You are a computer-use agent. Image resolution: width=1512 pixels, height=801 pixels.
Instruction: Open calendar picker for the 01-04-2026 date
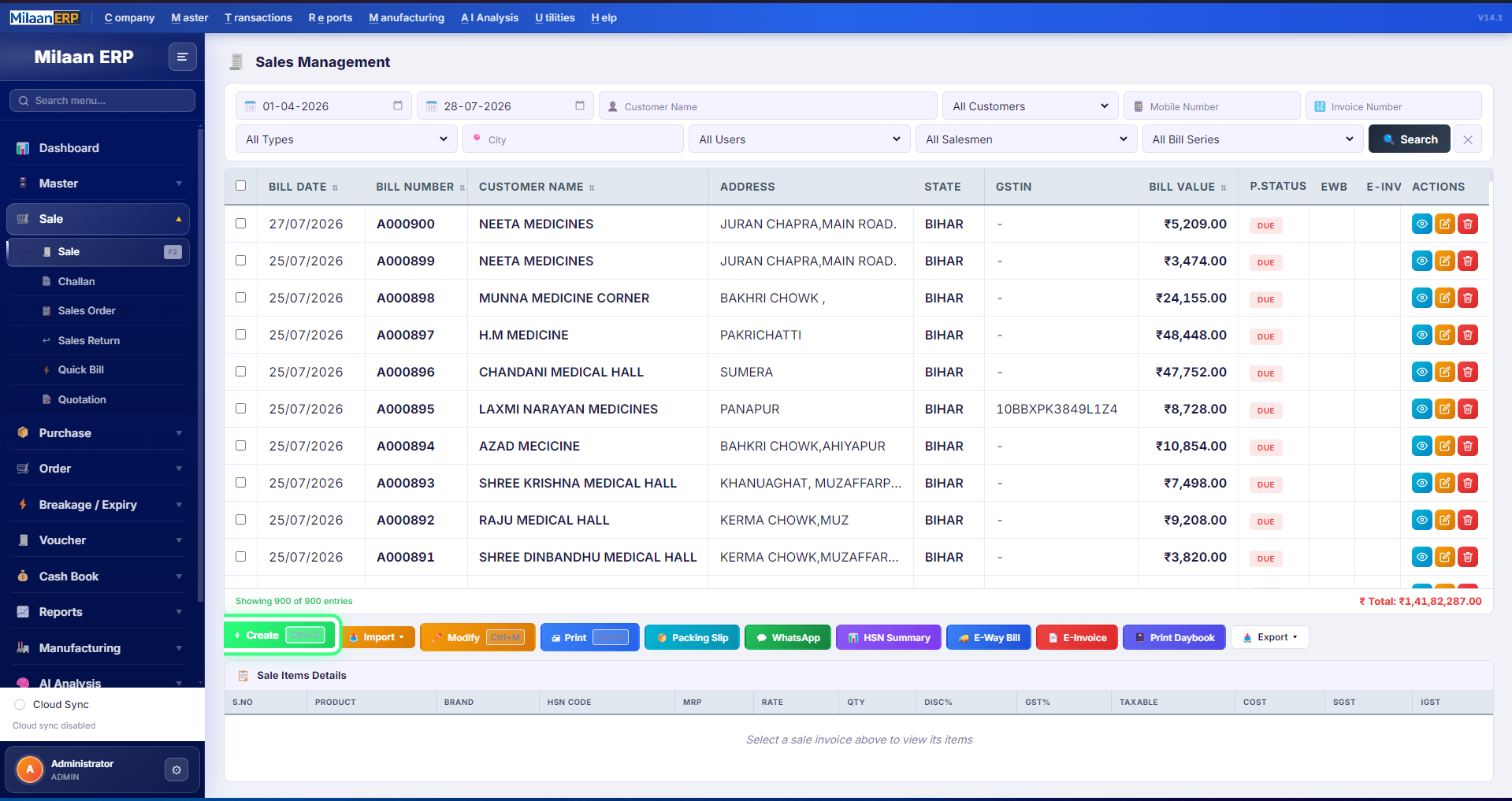pos(398,106)
